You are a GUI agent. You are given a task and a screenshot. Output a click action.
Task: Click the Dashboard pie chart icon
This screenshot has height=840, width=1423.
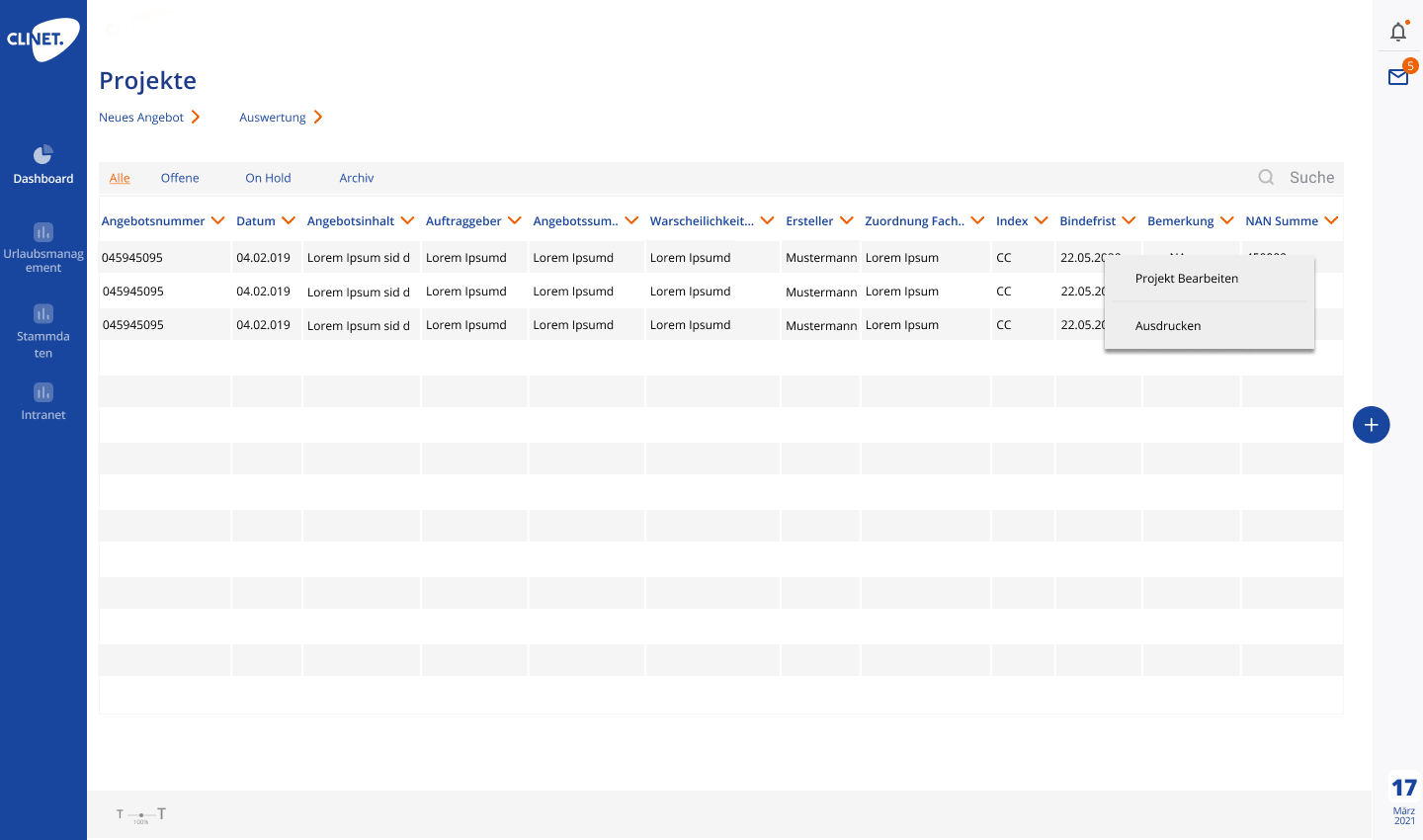42,155
